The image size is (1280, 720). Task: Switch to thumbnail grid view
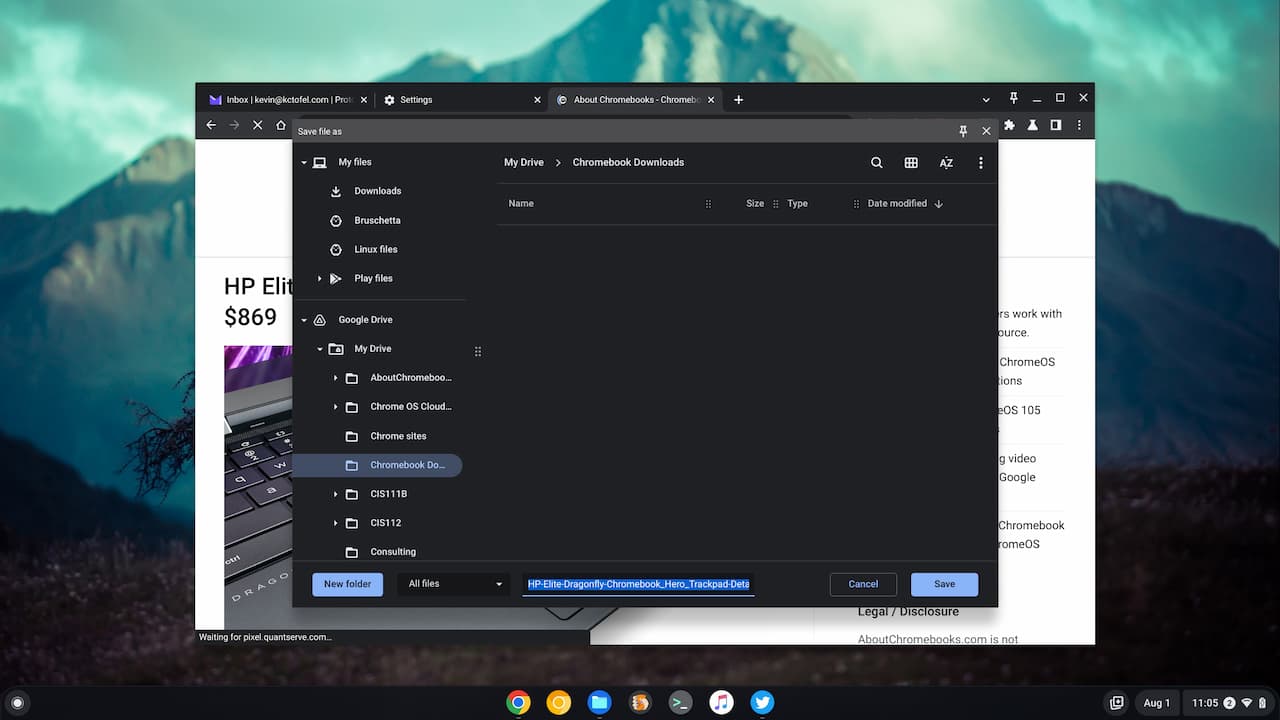click(x=911, y=163)
